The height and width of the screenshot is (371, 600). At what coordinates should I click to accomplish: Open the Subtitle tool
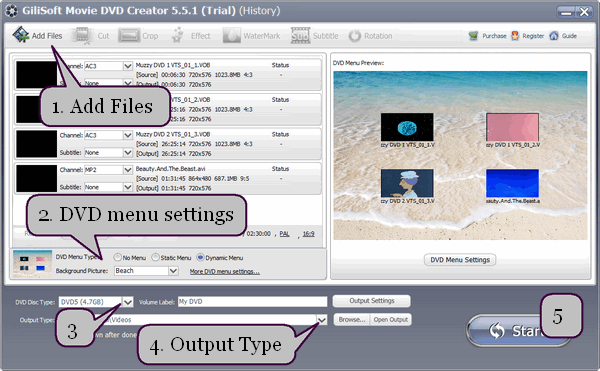coord(315,36)
